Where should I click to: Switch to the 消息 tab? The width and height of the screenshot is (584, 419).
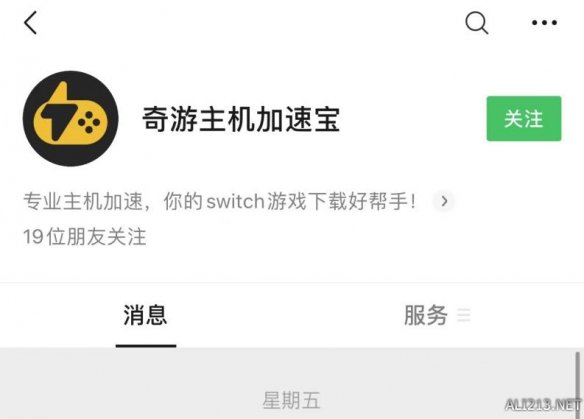point(146,315)
